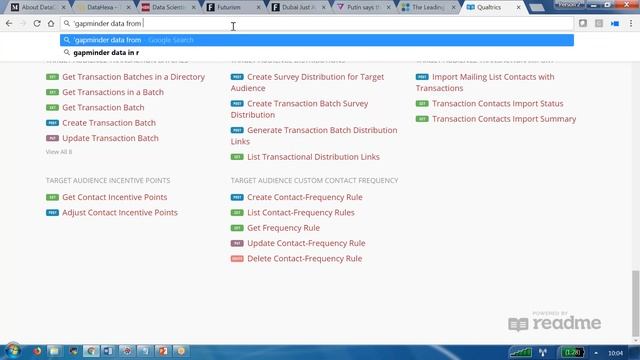Viewport: 640px width, 360px height.
Task: Click the address bar text field
Action: (317, 24)
